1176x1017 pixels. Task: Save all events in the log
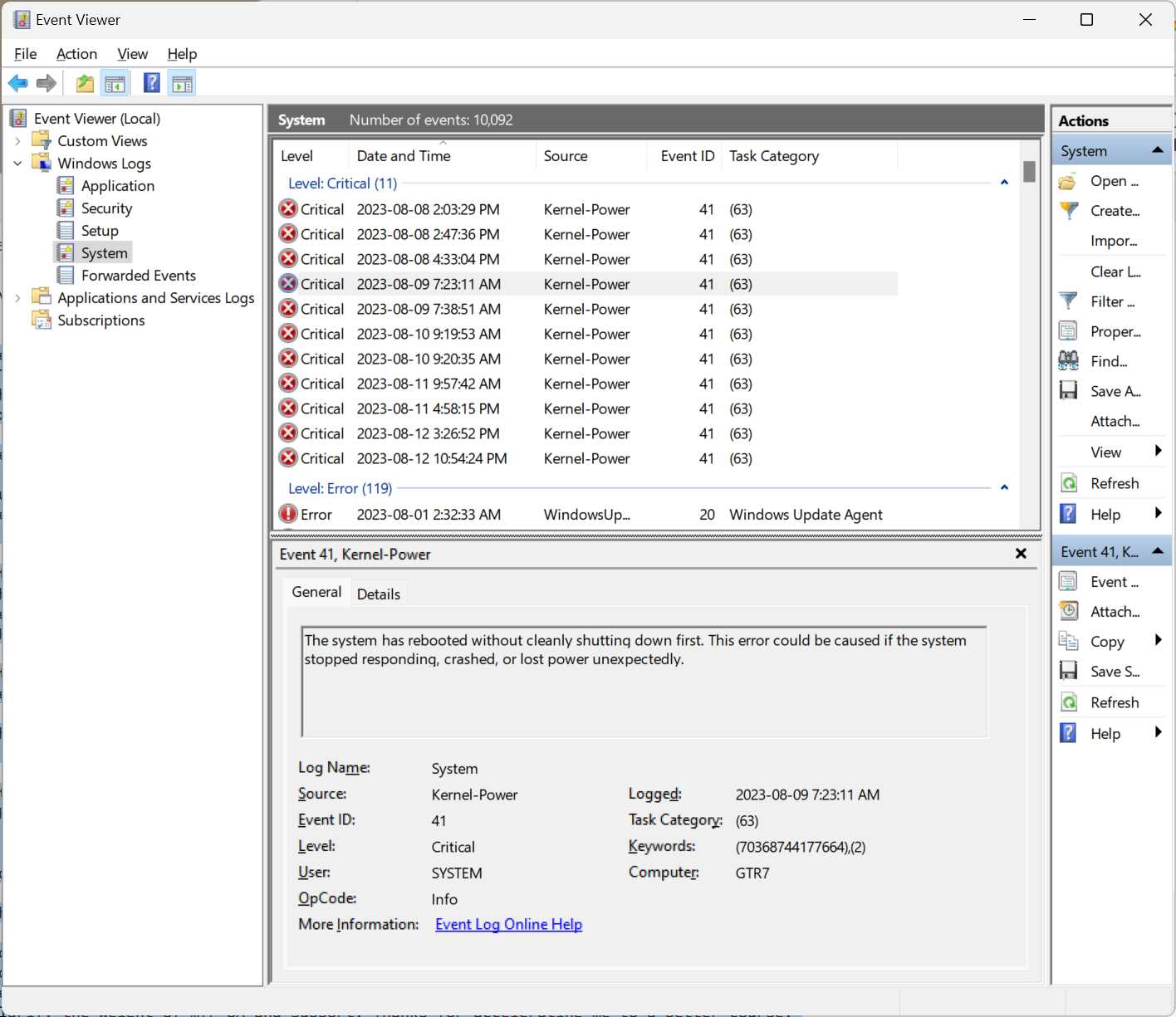1113,390
